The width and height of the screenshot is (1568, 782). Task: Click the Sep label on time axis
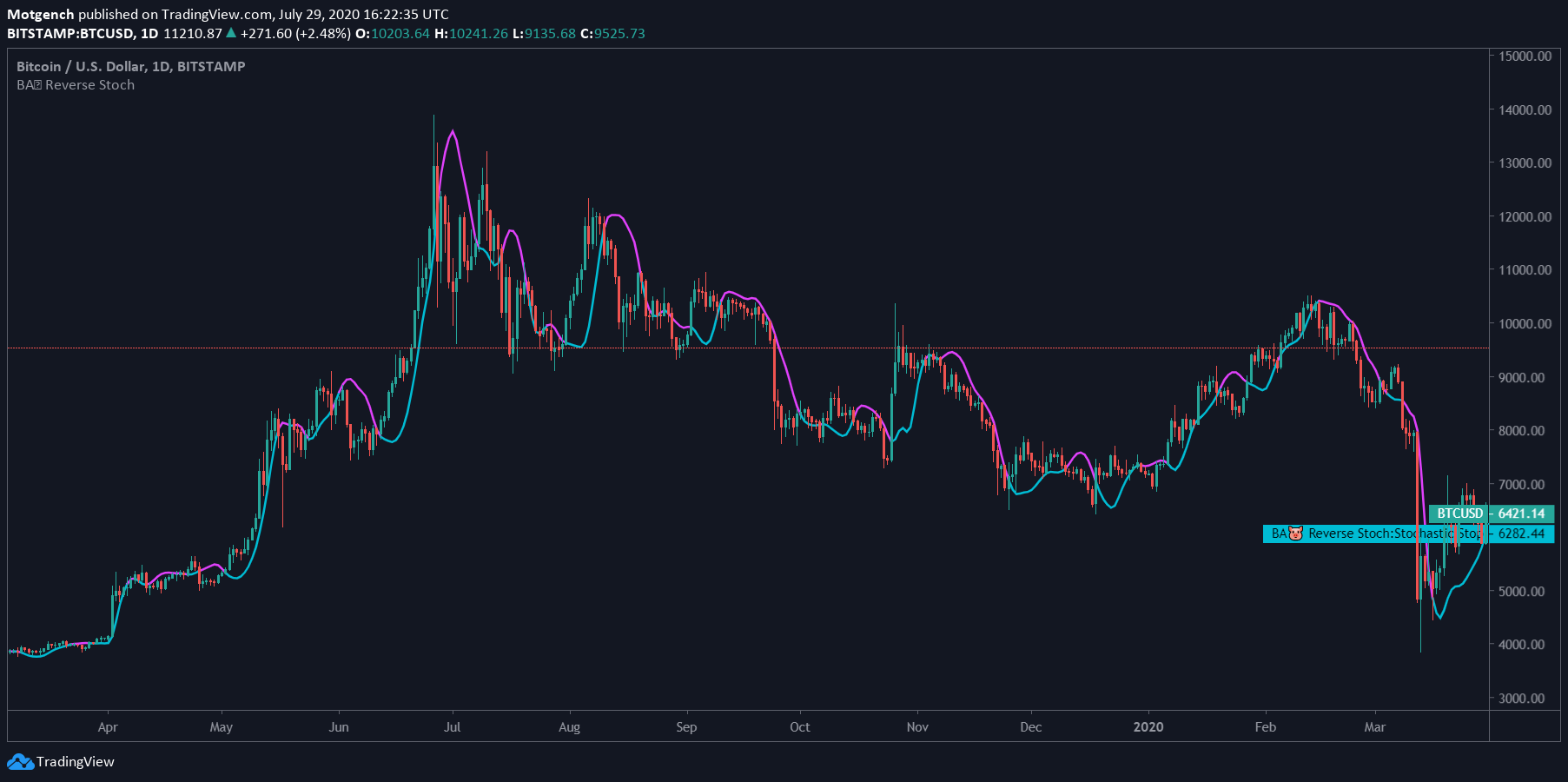(x=686, y=727)
